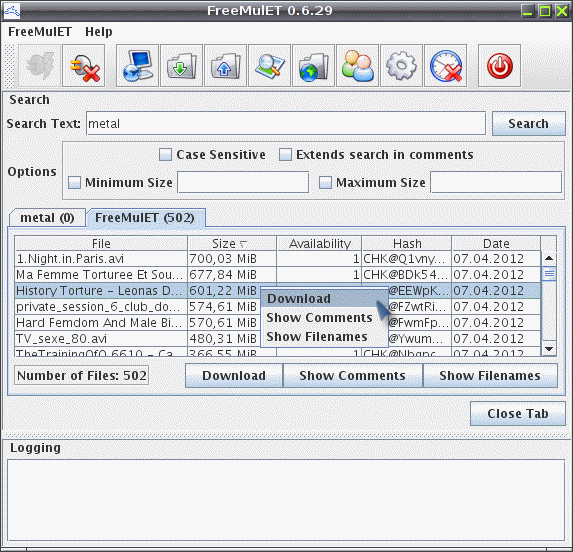Choose Show Comments in context menu
This screenshot has height=552, width=573.
click(x=324, y=317)
